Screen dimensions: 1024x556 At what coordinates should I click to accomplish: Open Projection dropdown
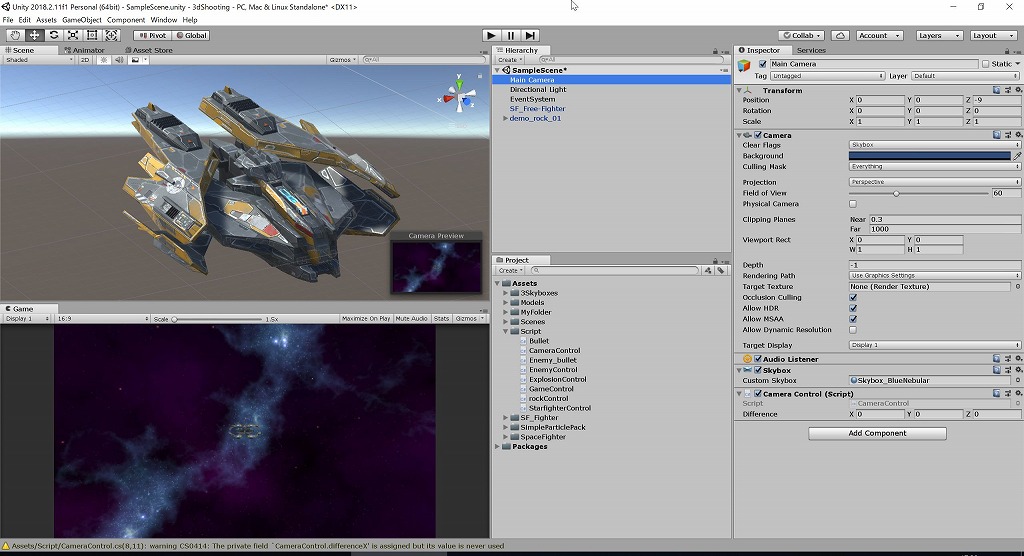tap(935, 182)
